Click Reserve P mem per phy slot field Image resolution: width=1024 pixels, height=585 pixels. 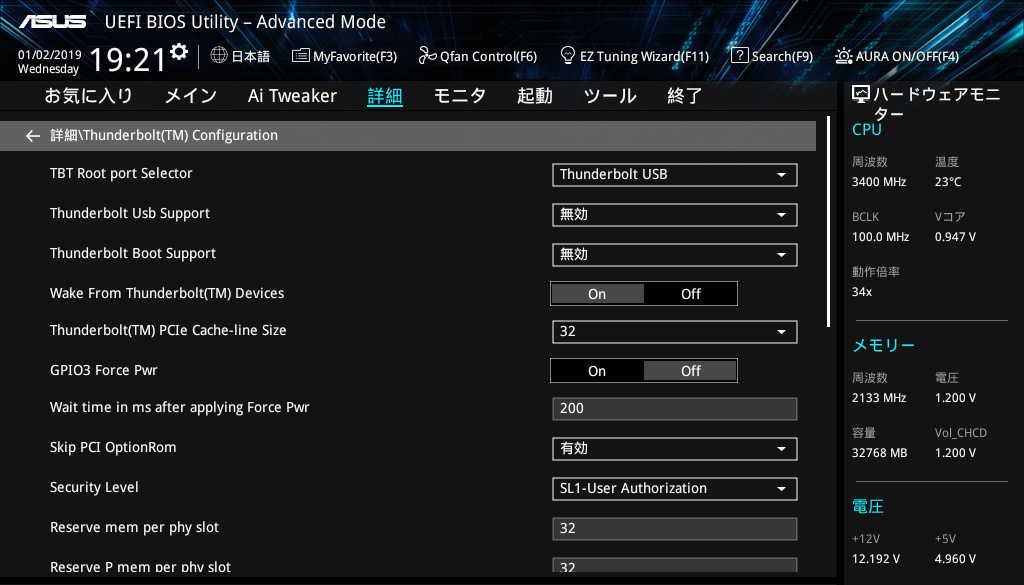point(675,565)
